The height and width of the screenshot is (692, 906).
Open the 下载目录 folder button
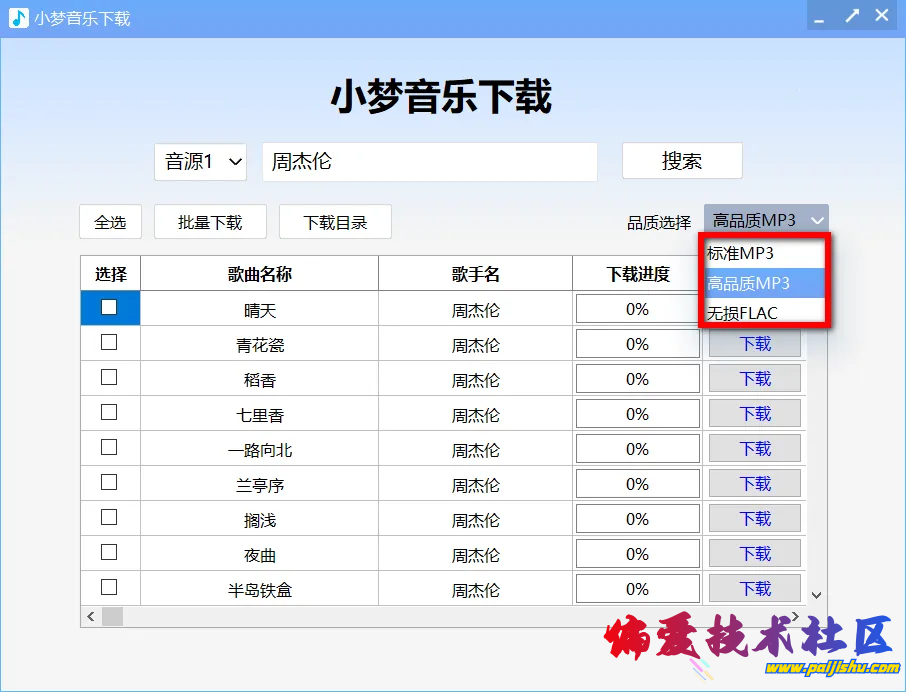(335, 222)
